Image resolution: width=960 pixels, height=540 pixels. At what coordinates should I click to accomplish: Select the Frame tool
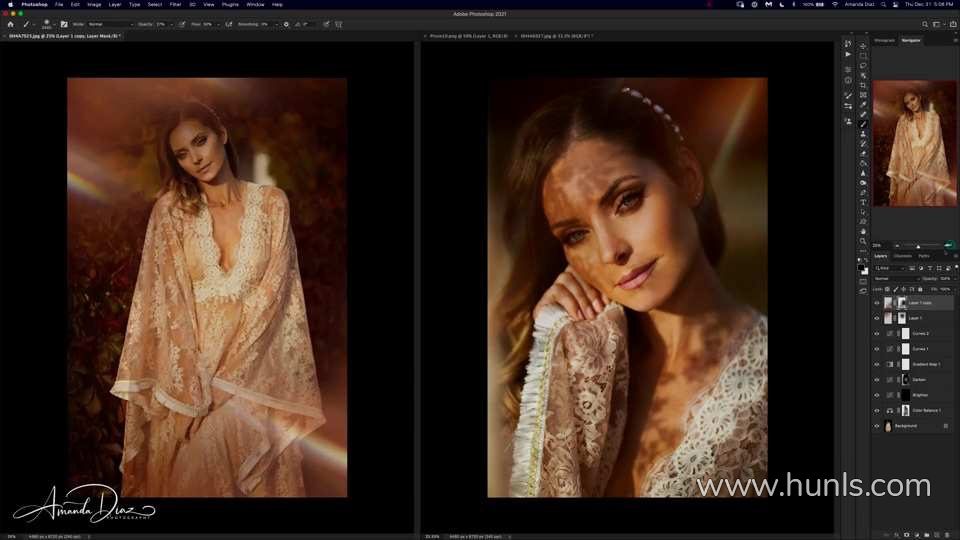[863, 96]
